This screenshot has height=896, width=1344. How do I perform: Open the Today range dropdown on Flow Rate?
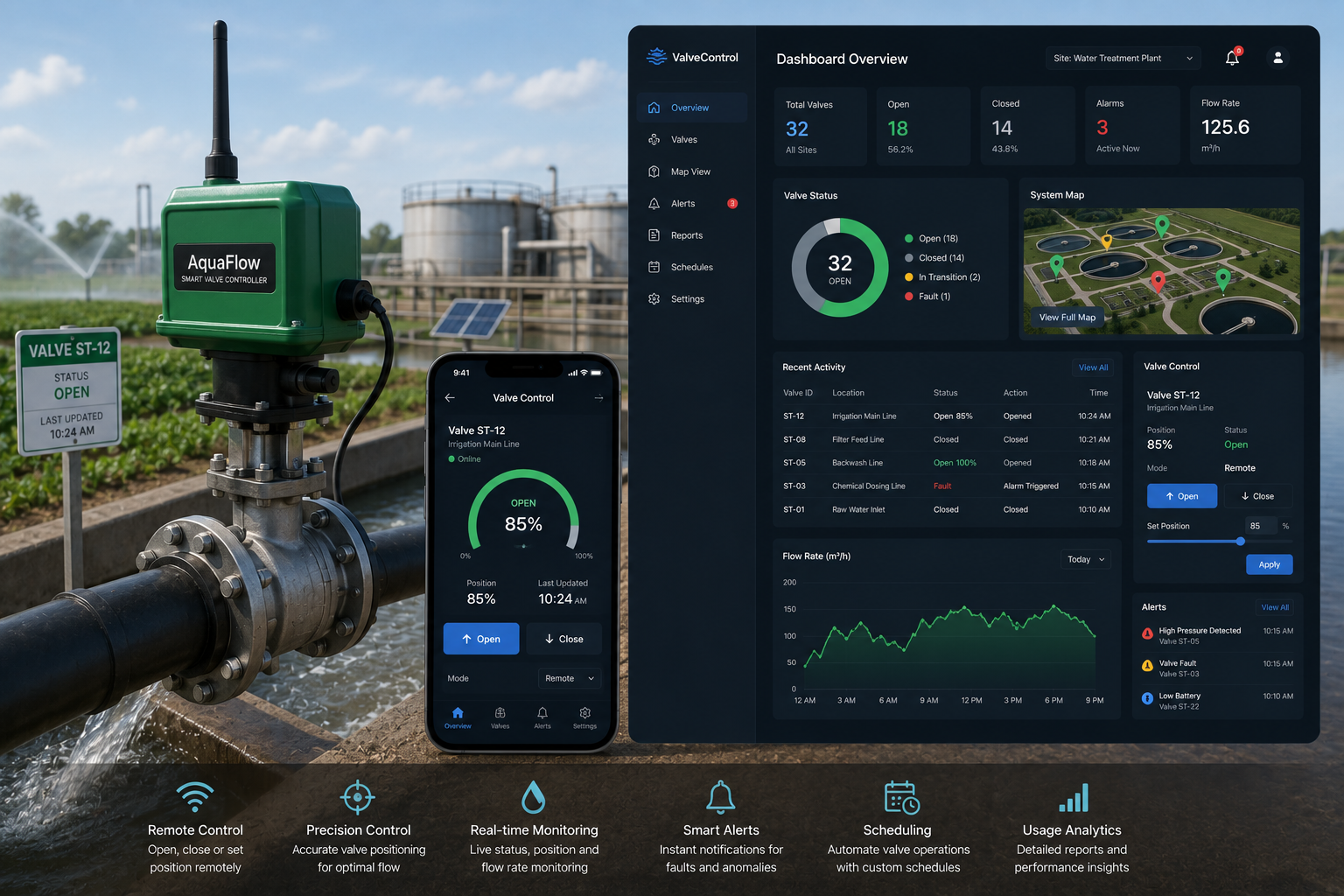click(1086, 559)
